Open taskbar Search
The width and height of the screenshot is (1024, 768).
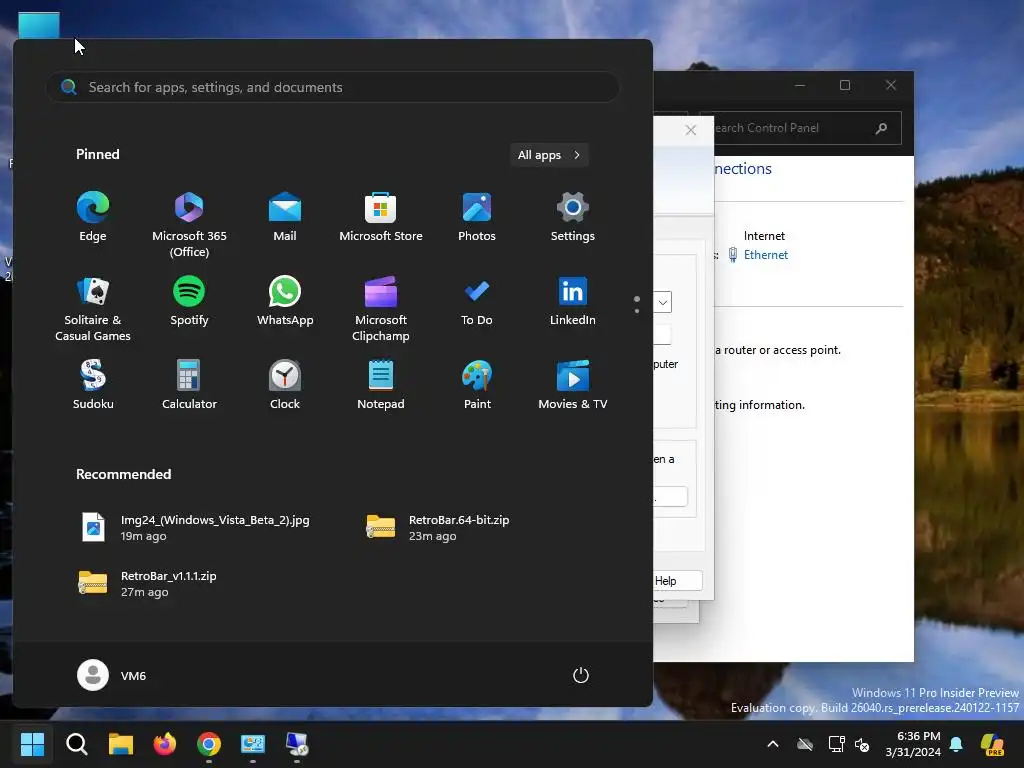tap(77, 744)
